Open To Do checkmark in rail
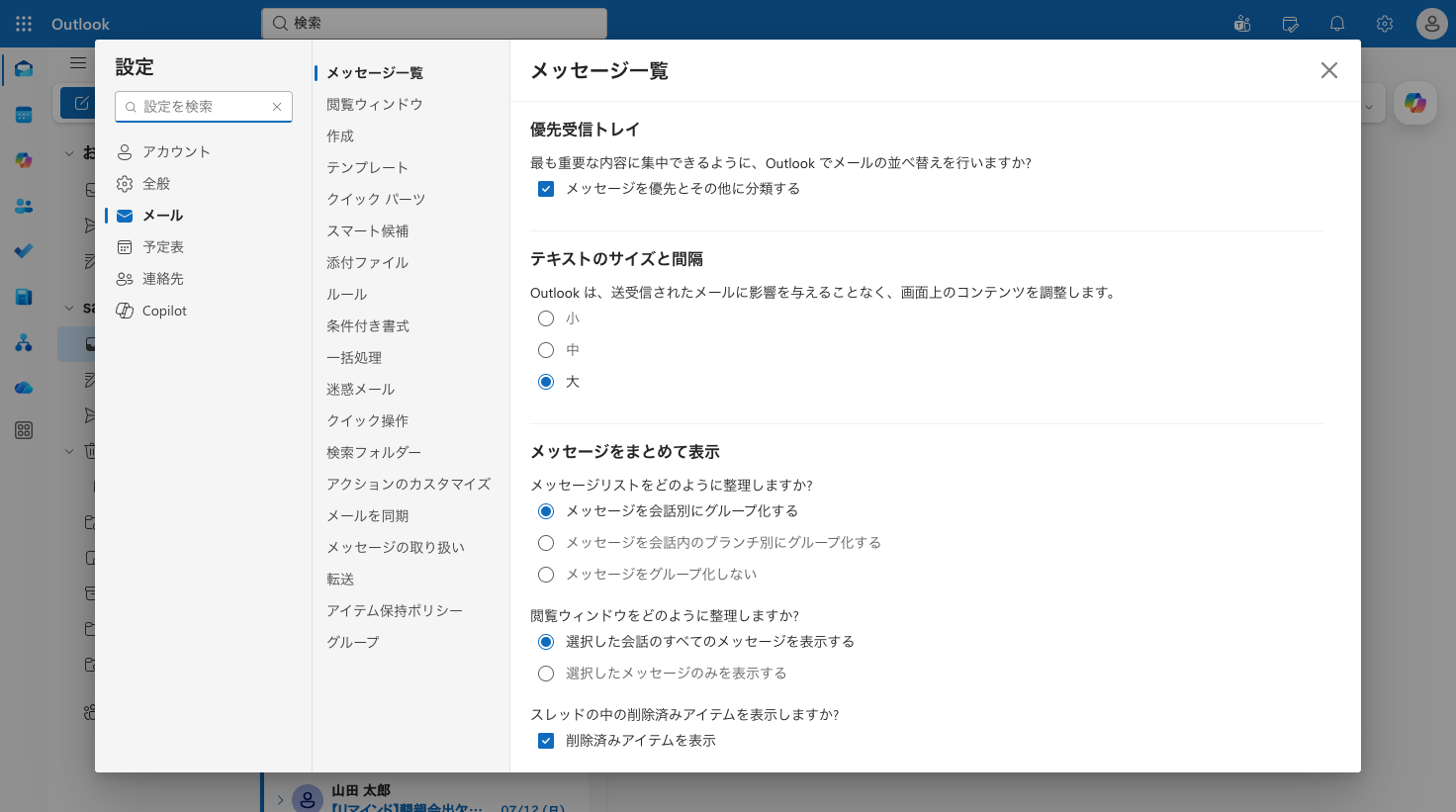 [x=24, y=251]
